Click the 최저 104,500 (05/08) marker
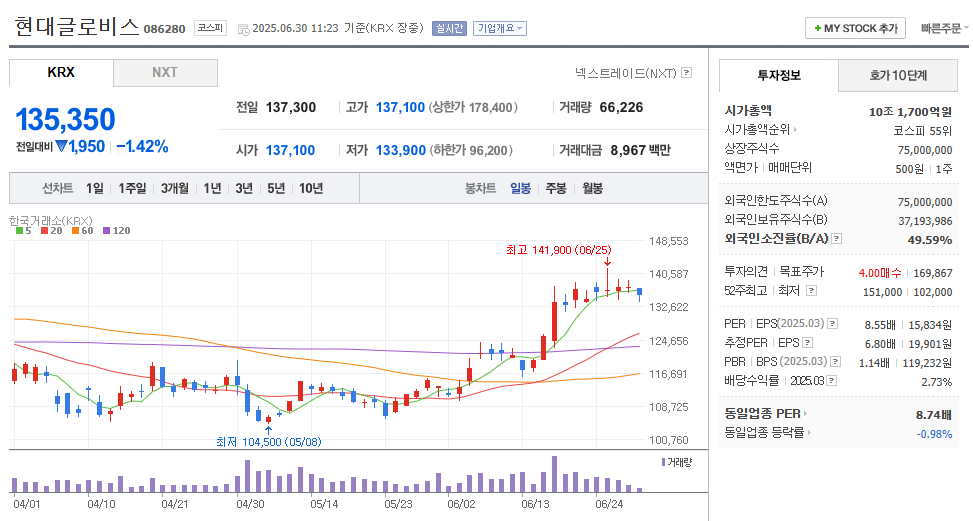This screenshot has height=521, width=973. (x=269, y=442)
